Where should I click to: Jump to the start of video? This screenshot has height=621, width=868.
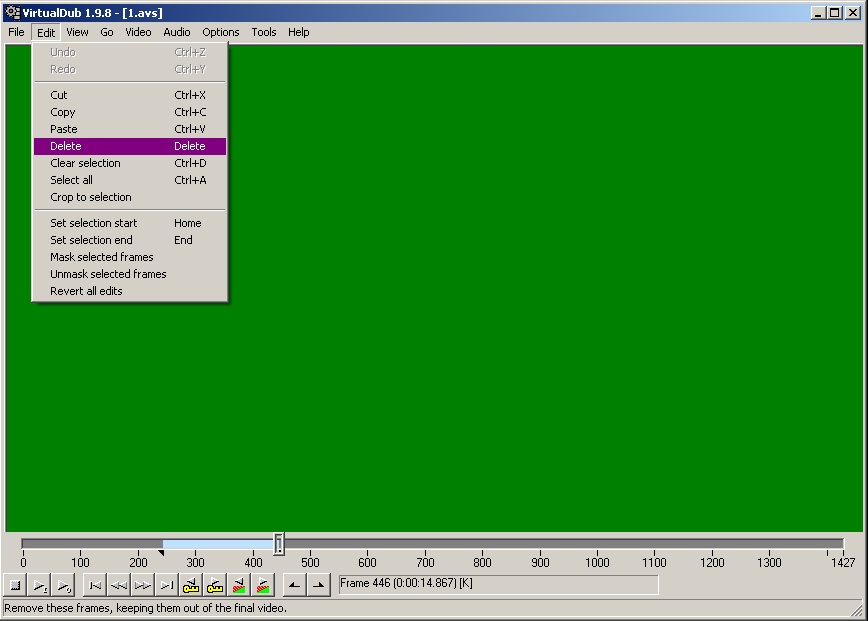(95, 585)
